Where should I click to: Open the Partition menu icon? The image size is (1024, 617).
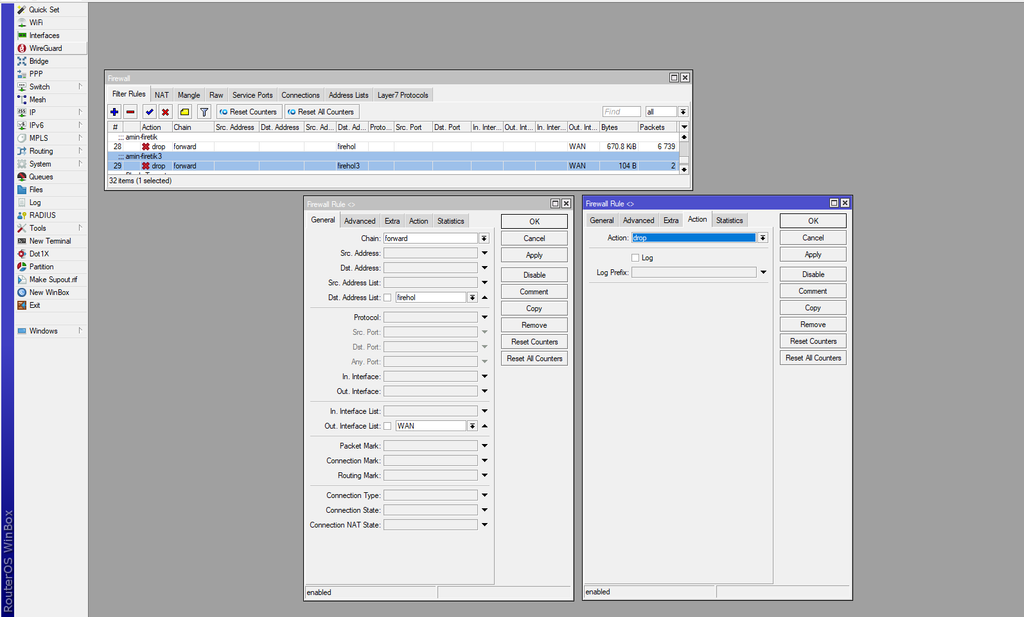[x=22, y=266]
